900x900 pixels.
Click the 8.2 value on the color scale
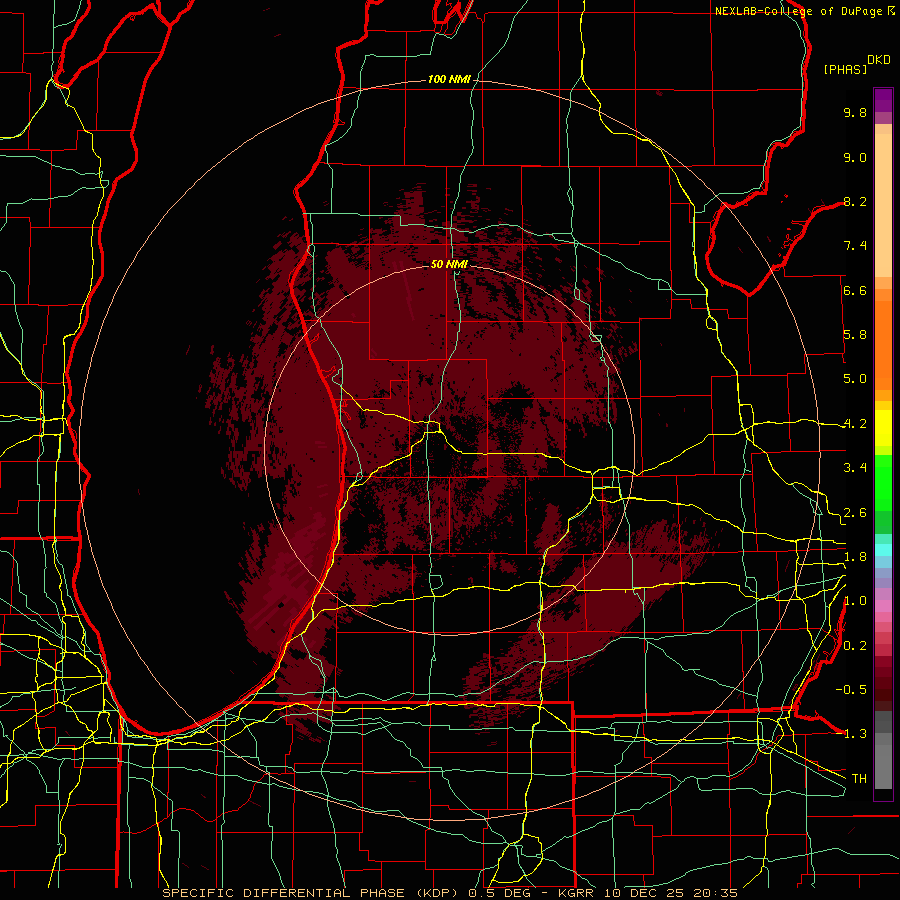pyautogui.click(x=855, y=201)
